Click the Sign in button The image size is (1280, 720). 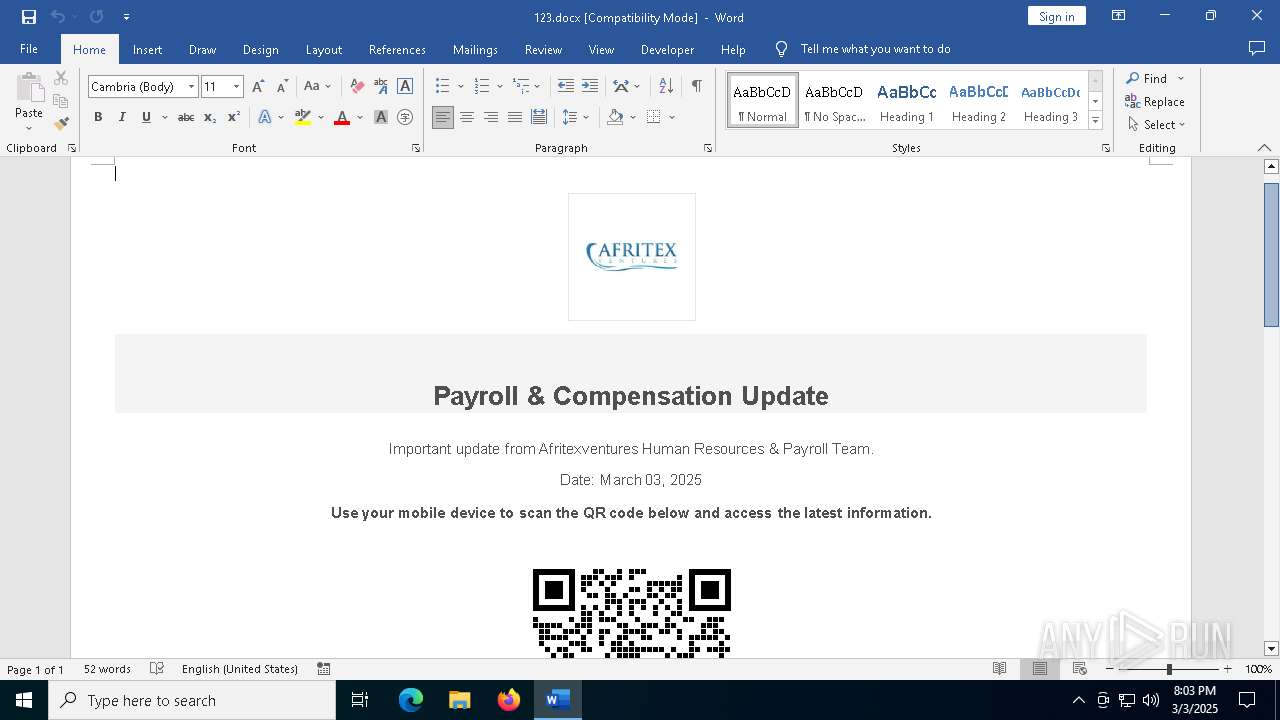pos(1056,16)
